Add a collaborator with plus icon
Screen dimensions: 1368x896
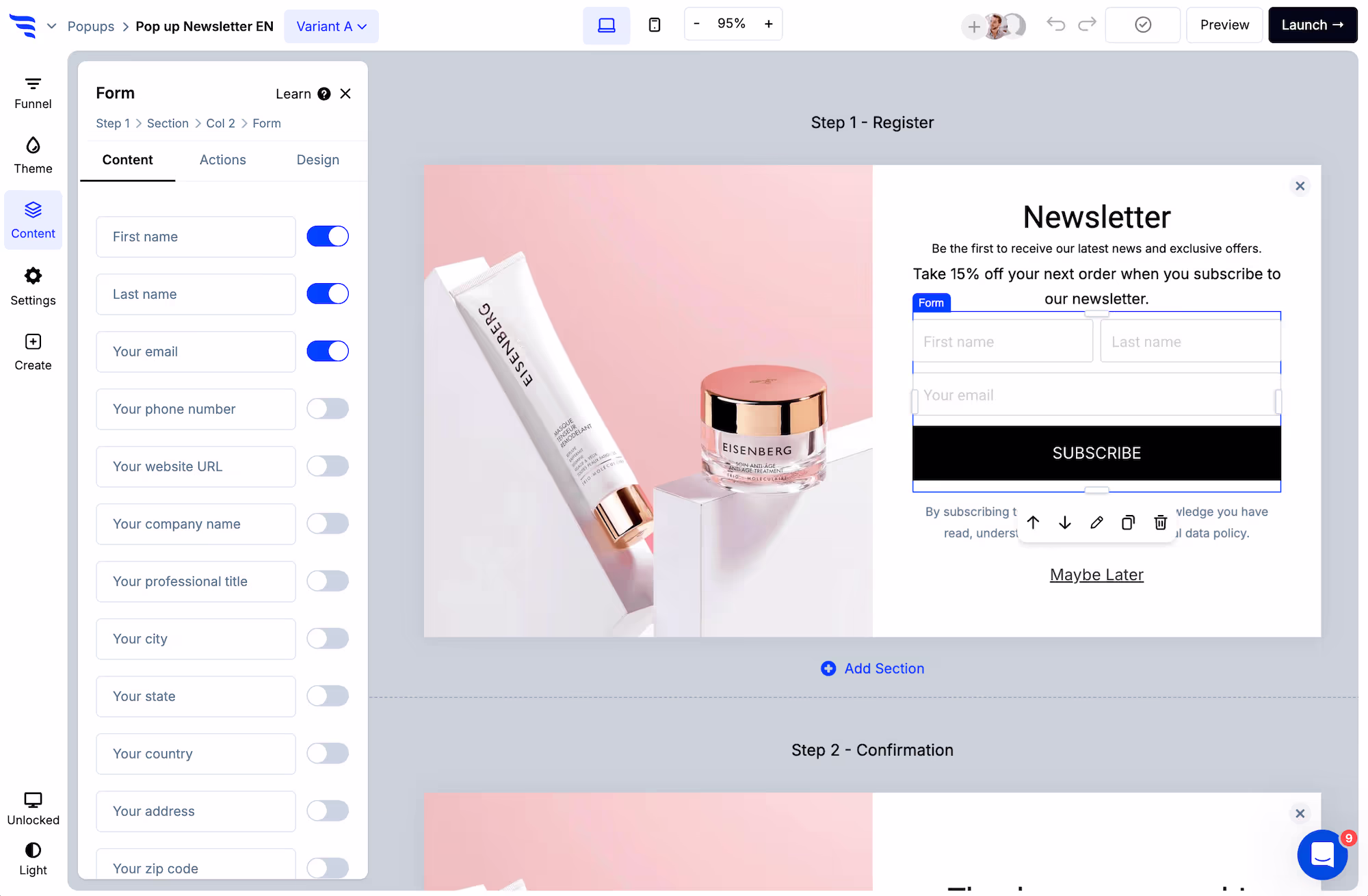click(974, 27)
